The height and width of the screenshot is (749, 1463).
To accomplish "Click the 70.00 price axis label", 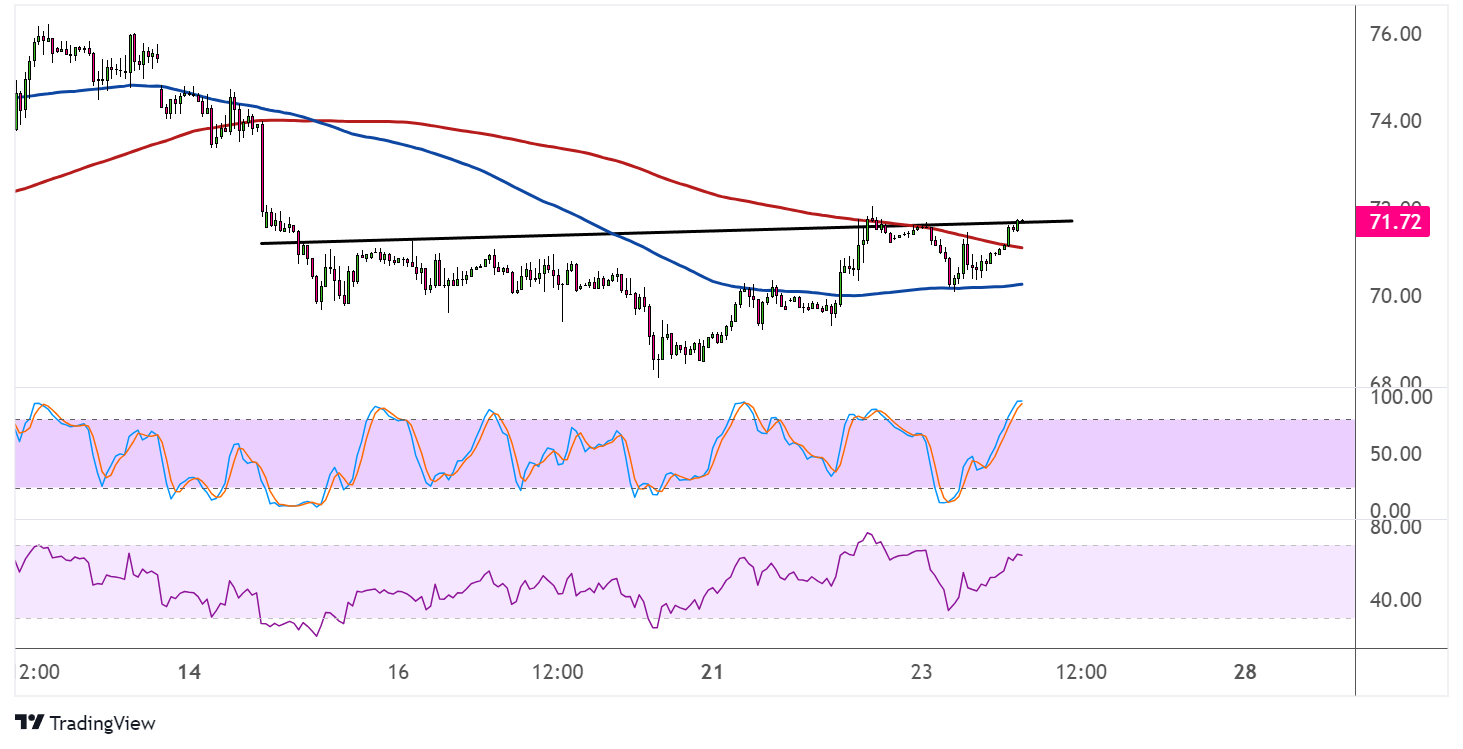I will click(x=1396, y=296).
